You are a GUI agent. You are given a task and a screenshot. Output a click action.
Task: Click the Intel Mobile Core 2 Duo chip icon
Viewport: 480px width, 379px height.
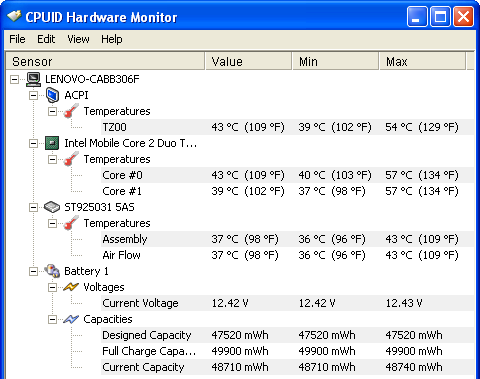(52, 143)
